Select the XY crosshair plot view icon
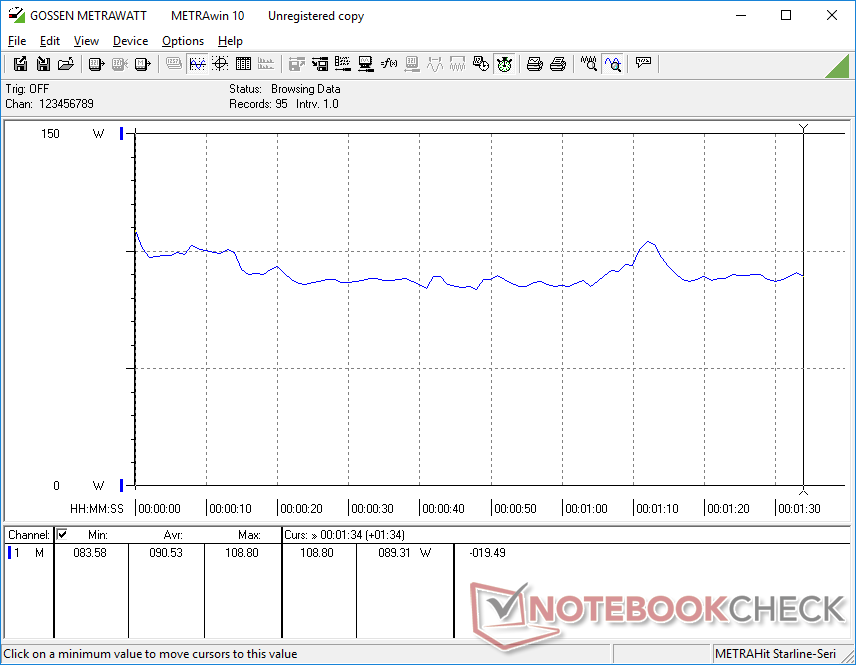 [220, 64]
